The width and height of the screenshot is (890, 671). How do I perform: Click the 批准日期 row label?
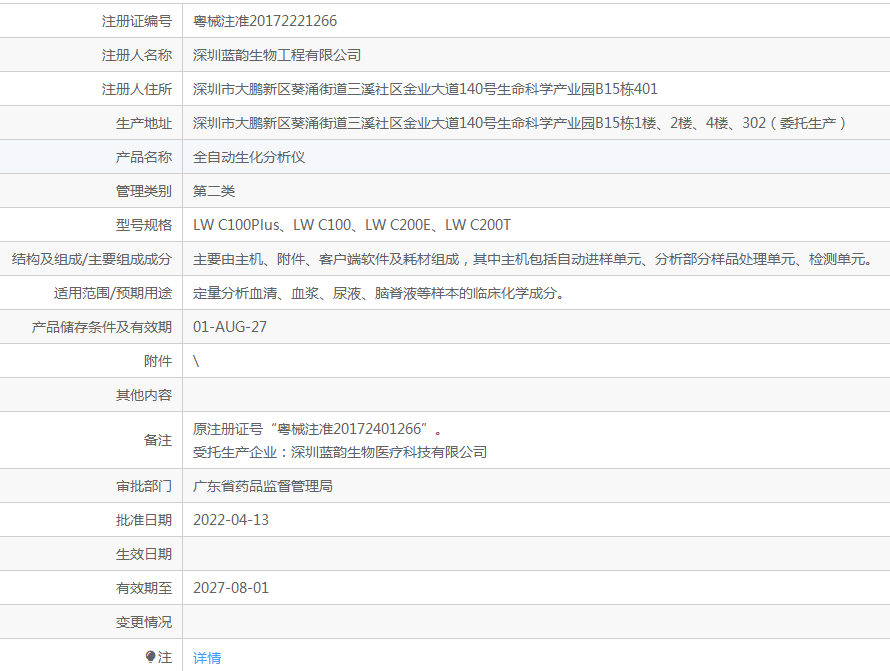click(x=144, y=521)
